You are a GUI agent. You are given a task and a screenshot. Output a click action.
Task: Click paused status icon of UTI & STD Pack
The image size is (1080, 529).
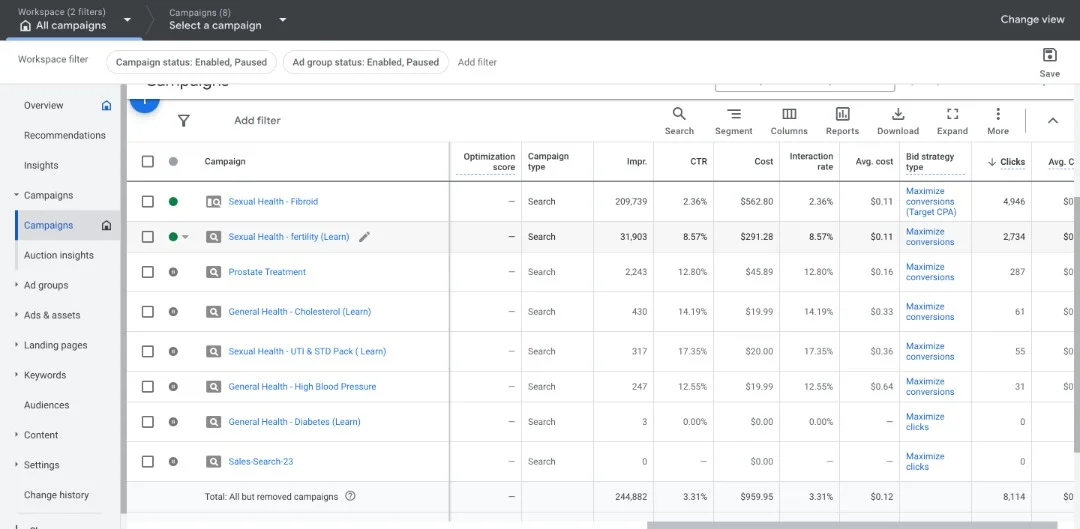(x=173, y=351)
